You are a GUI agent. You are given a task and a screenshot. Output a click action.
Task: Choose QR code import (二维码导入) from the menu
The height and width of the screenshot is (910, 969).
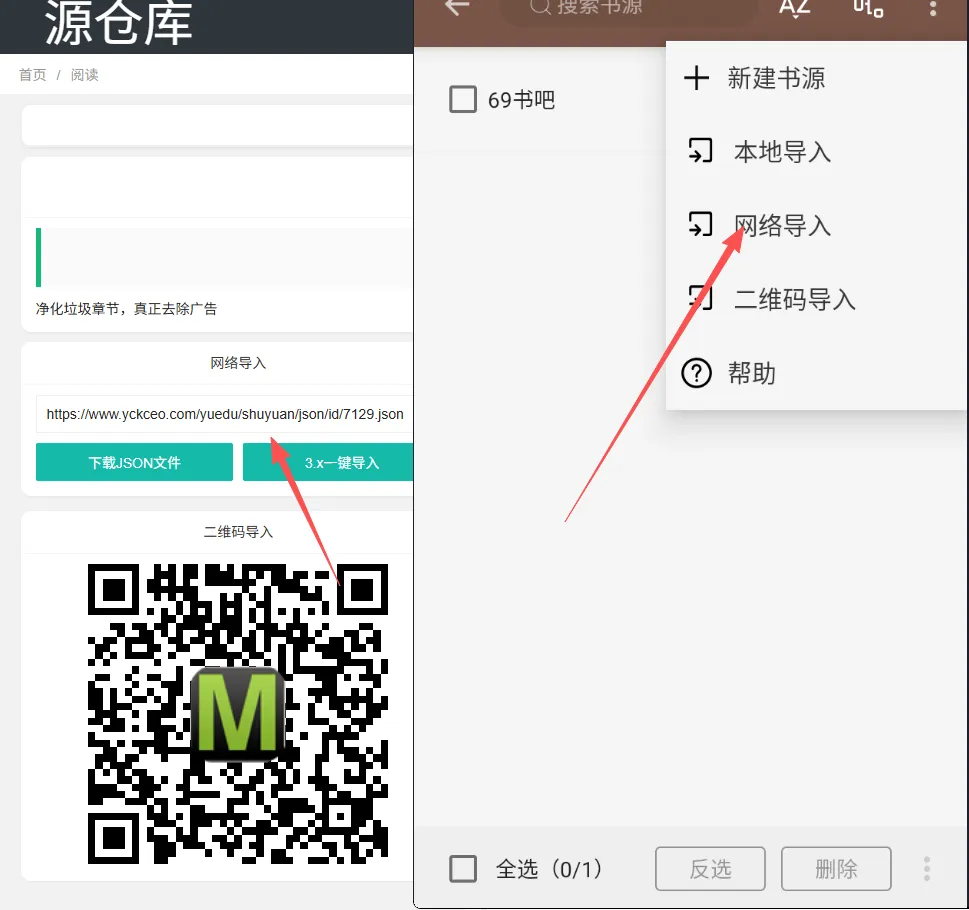click(x=816, y=300)
